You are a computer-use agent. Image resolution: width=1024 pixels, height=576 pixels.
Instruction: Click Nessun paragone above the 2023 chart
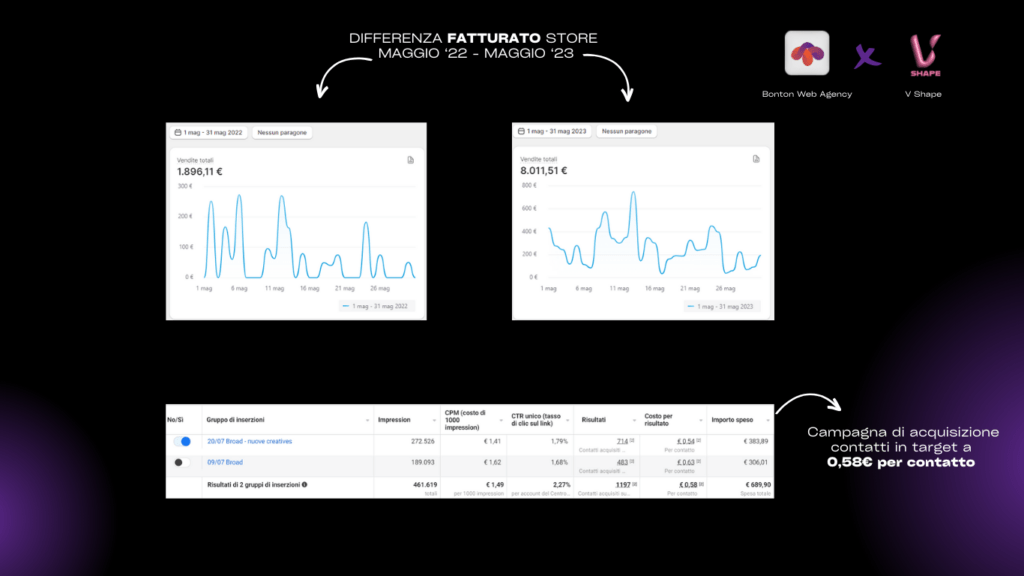point(626,131)
